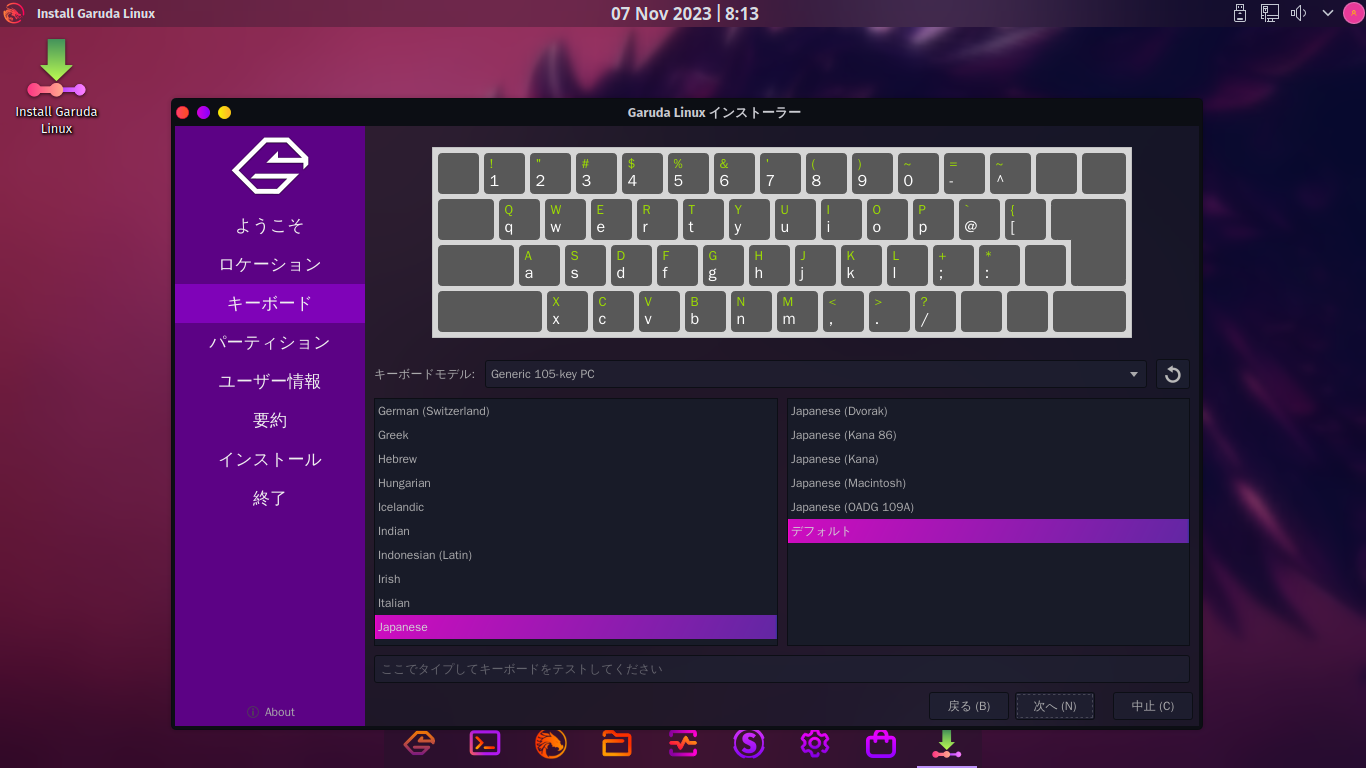The width and height of the screenshot is (1366, 768).
Task: Launch the Garuda Welcome icon in the dock
Action: (419, 743)
